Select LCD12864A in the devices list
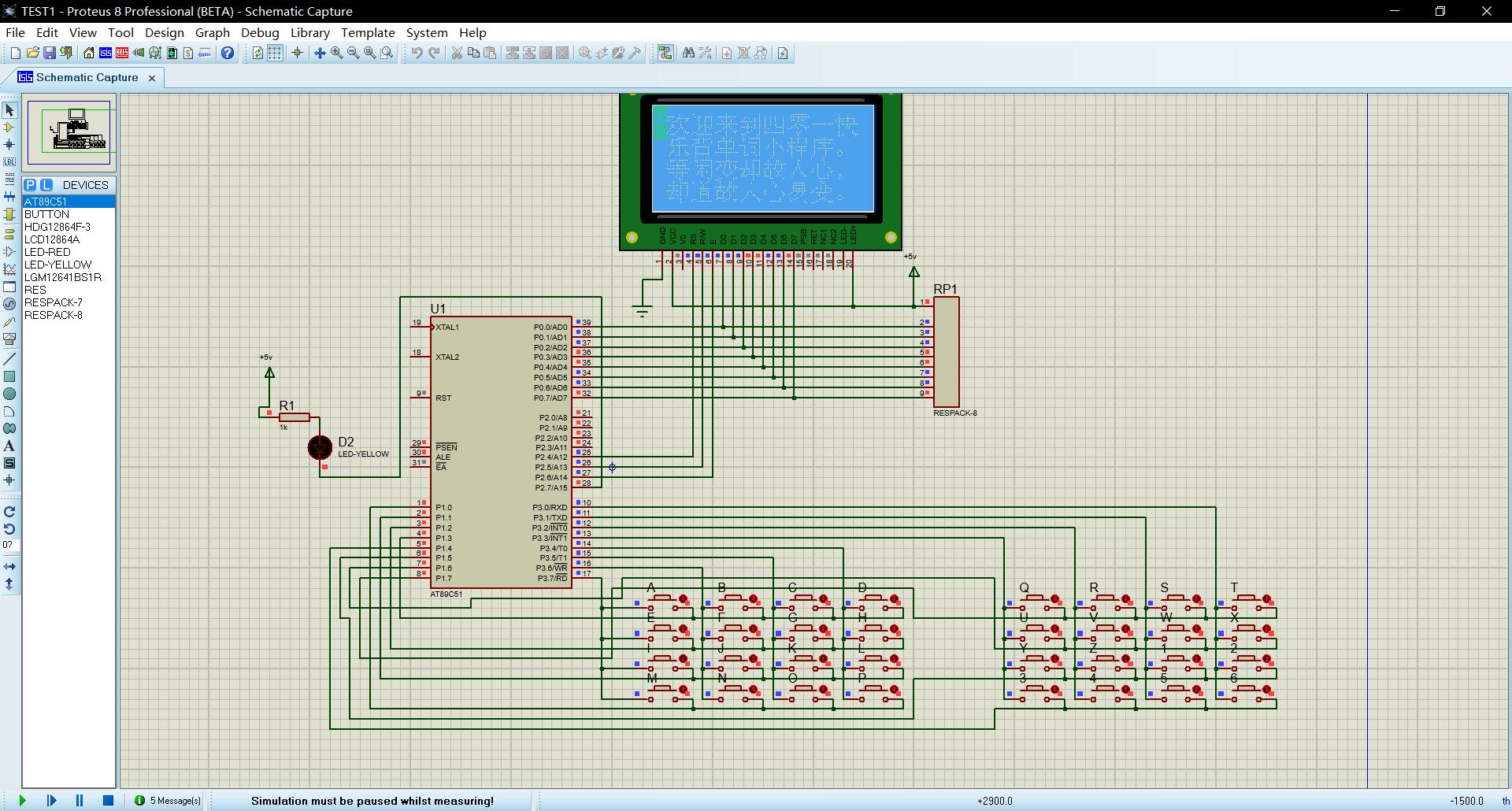 69,239
